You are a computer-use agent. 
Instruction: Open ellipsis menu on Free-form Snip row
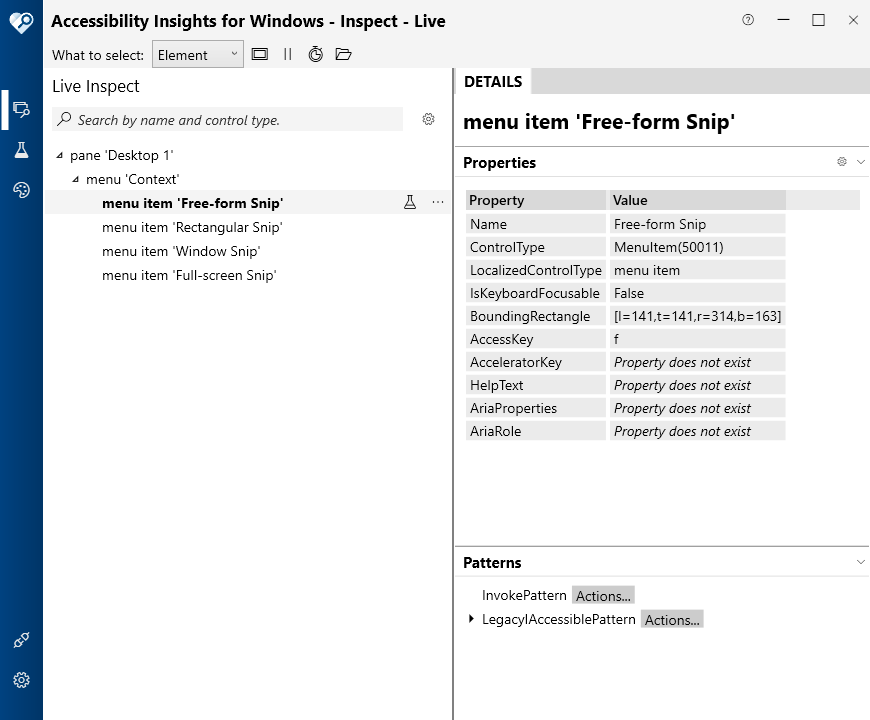438,202
